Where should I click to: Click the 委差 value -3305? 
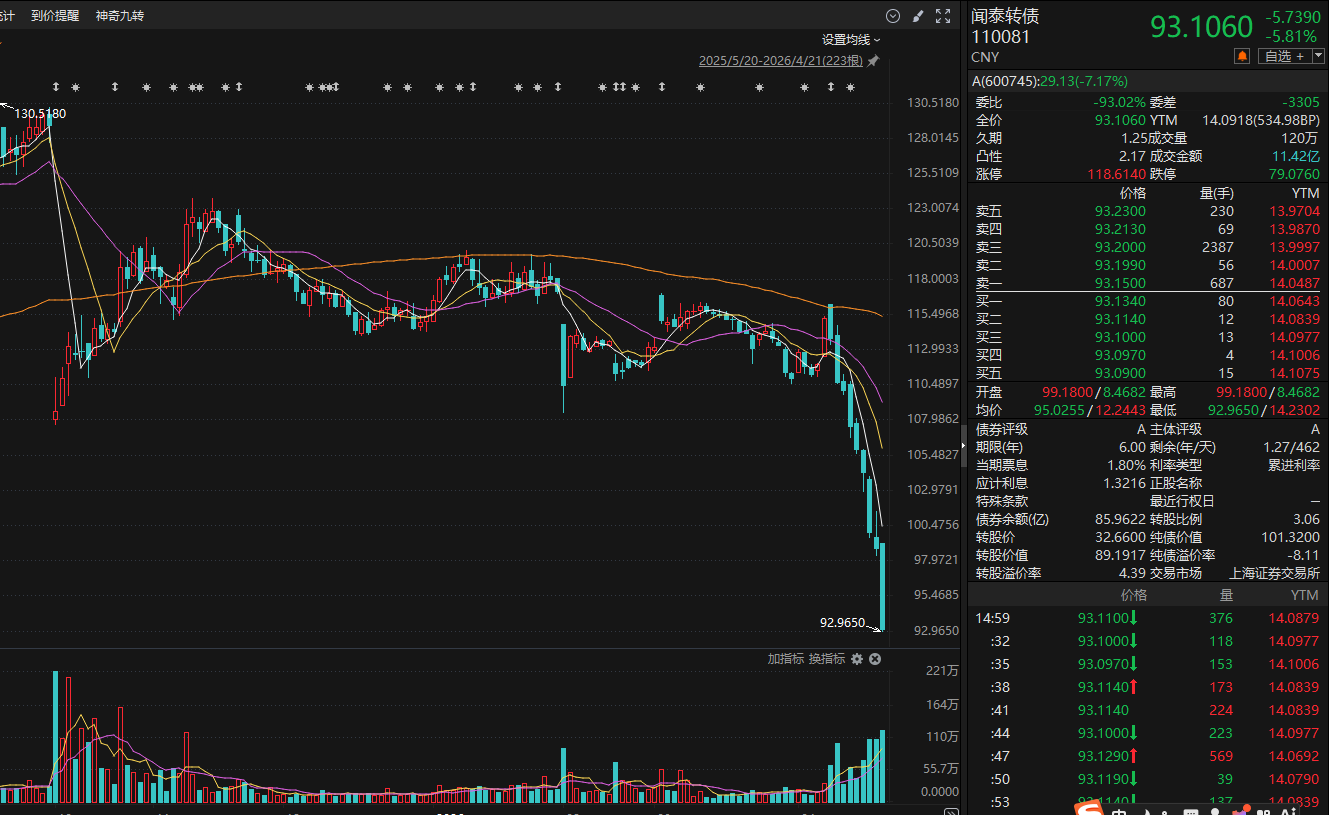pyautogui.click(x=1301, y=102)
